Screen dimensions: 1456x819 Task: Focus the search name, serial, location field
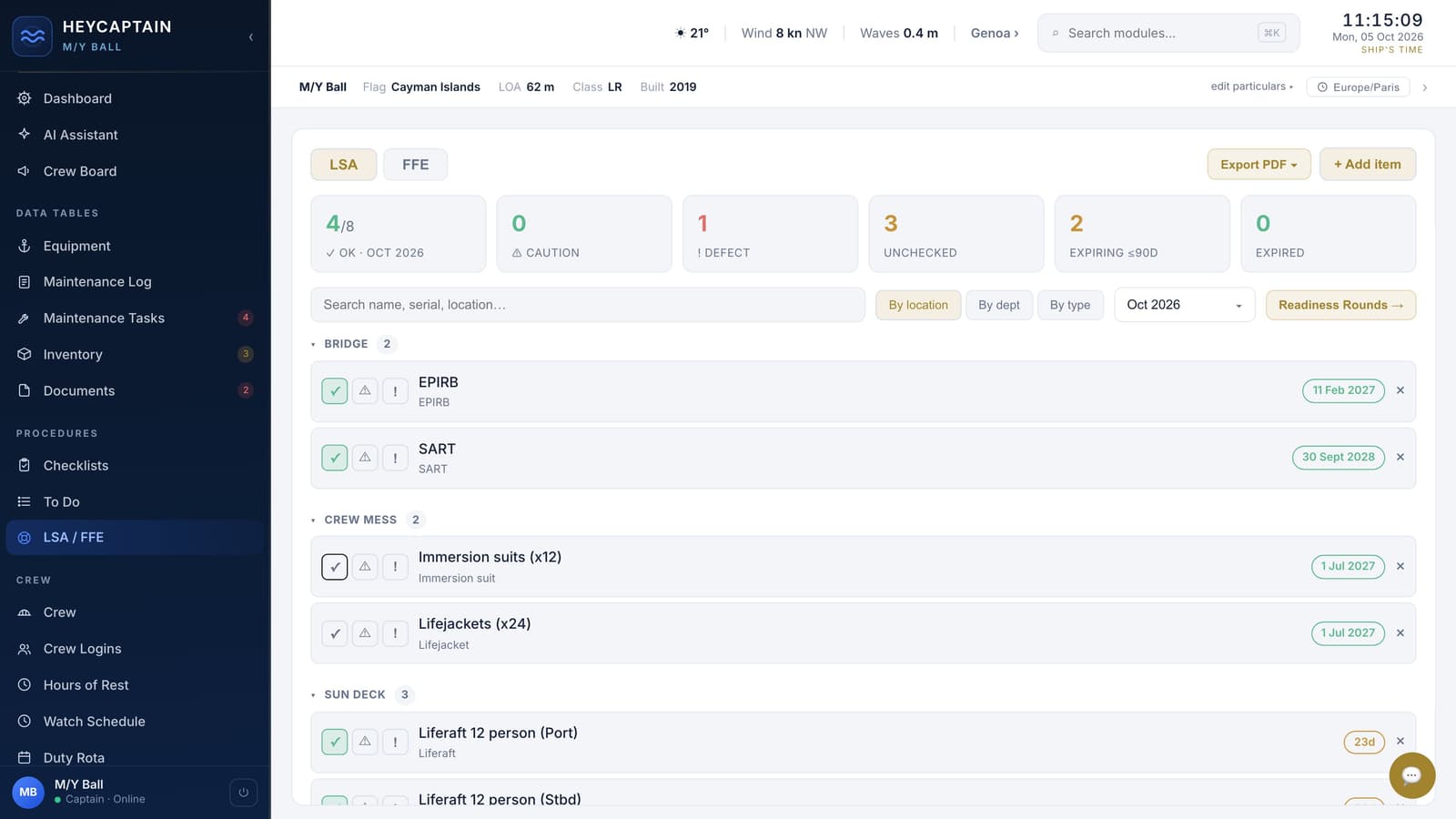pyautogui.click(x=588, y=305)
